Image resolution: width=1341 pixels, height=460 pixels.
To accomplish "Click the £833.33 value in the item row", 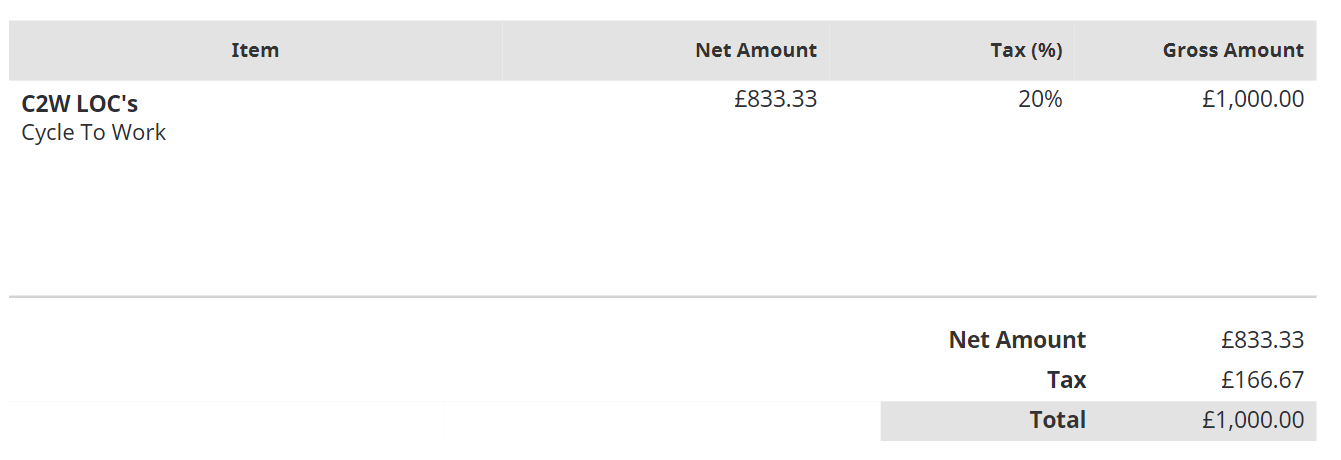I will [776, 99].
